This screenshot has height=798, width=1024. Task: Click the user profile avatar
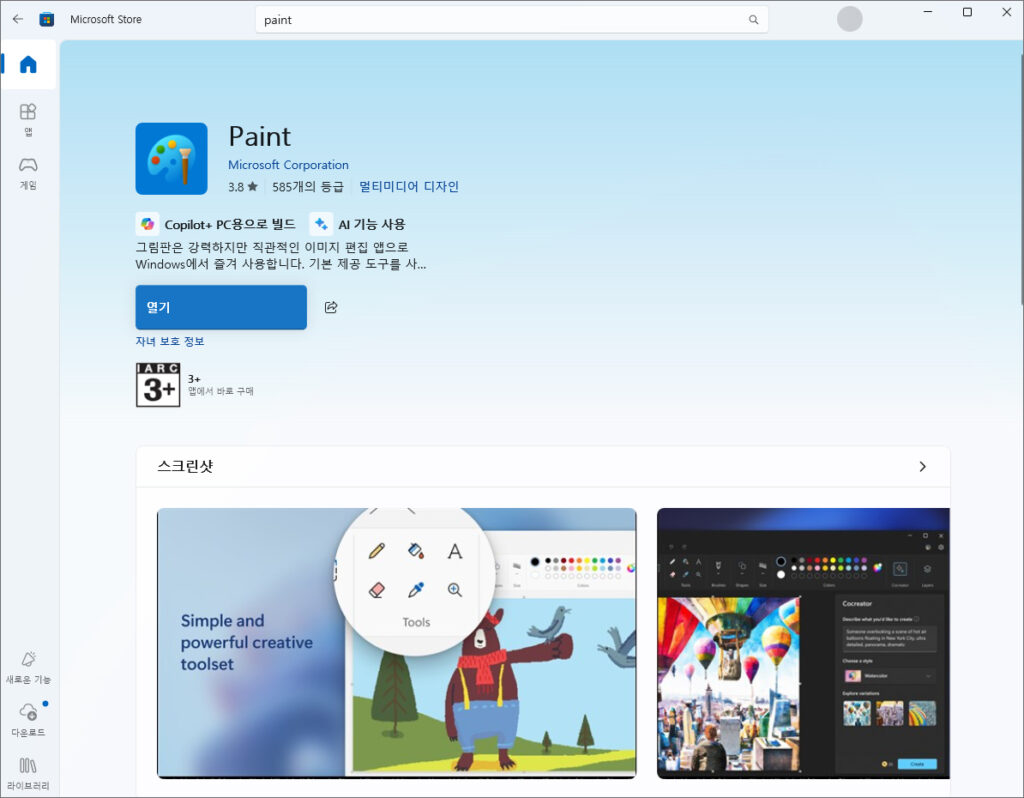pyautogui.click(x=849, y=19)
